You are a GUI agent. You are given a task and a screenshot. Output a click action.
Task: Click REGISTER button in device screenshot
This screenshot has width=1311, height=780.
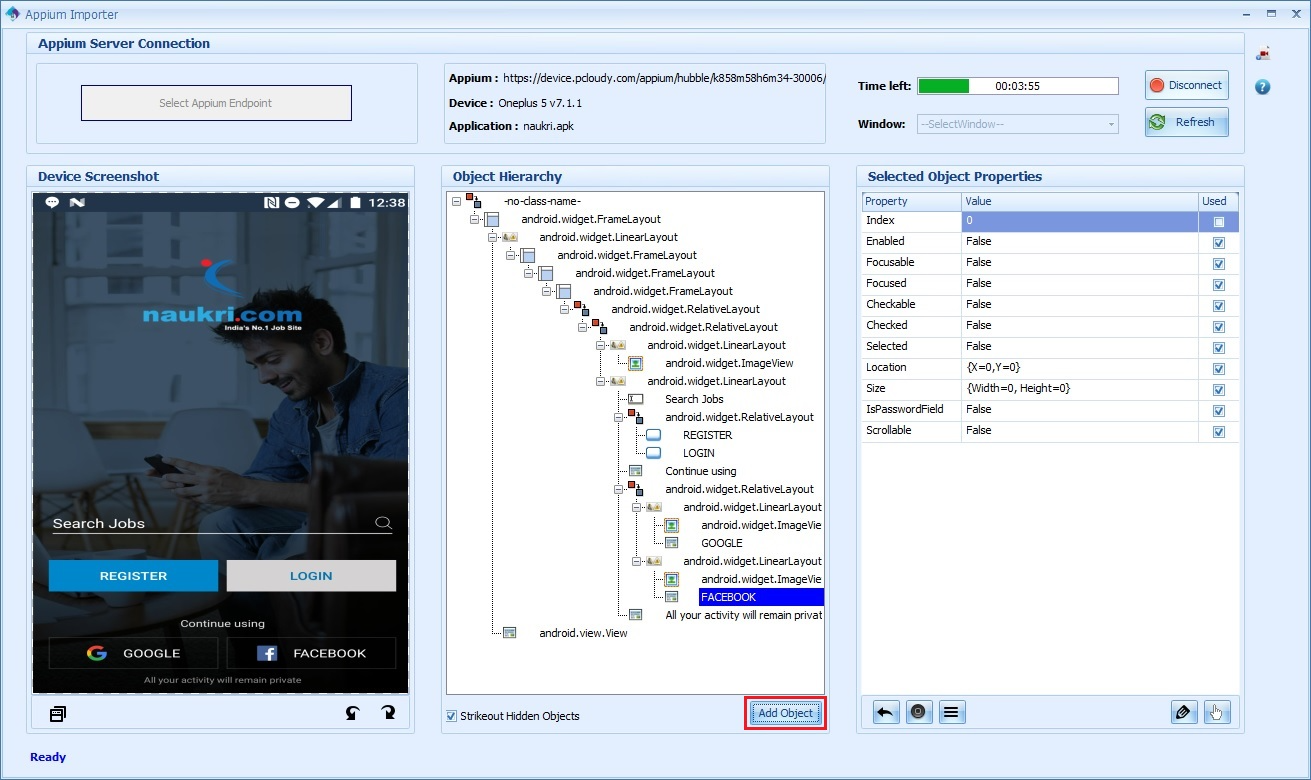(133, 576)
